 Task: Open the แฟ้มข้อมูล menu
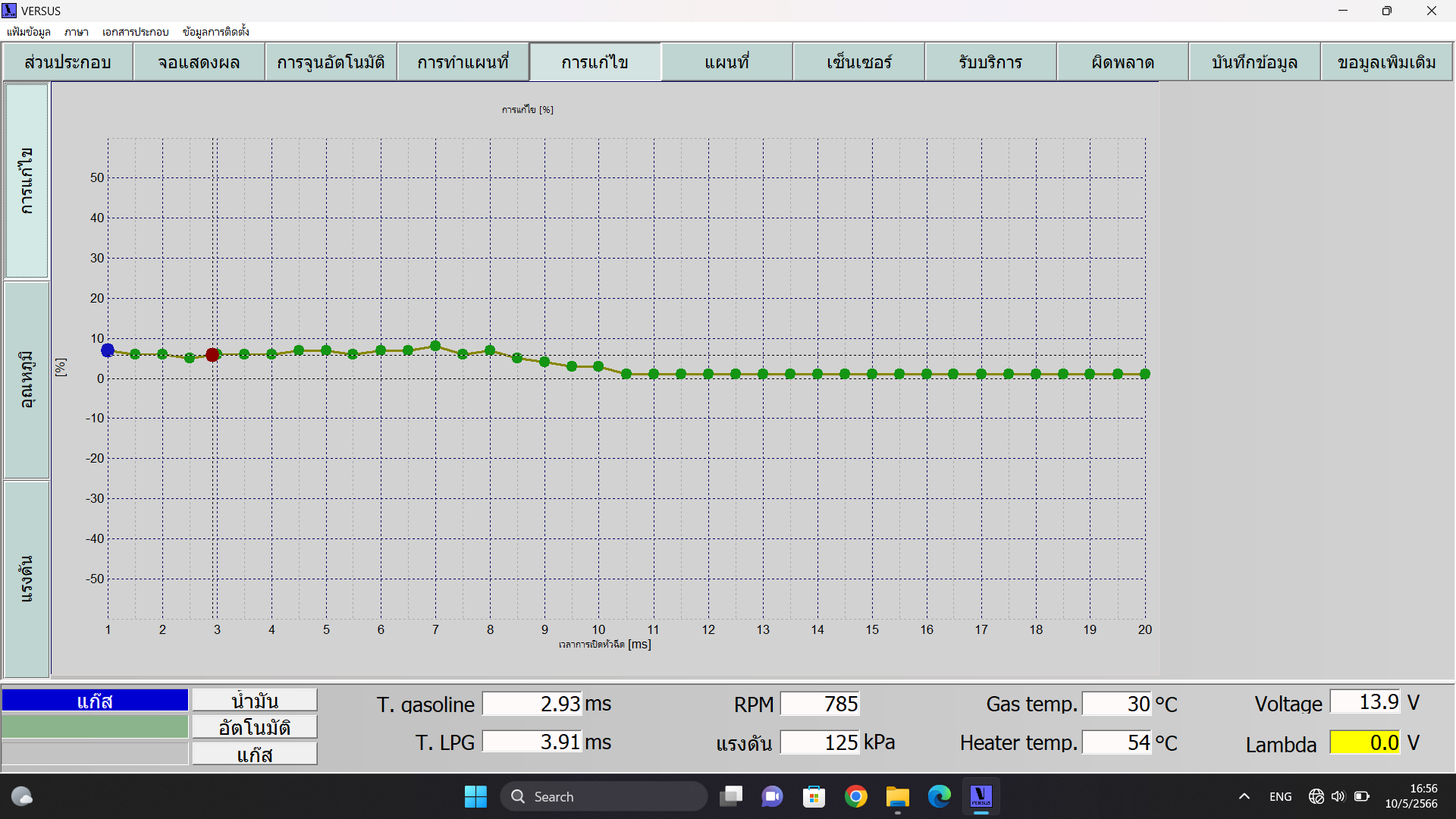[x=29, y=32]
